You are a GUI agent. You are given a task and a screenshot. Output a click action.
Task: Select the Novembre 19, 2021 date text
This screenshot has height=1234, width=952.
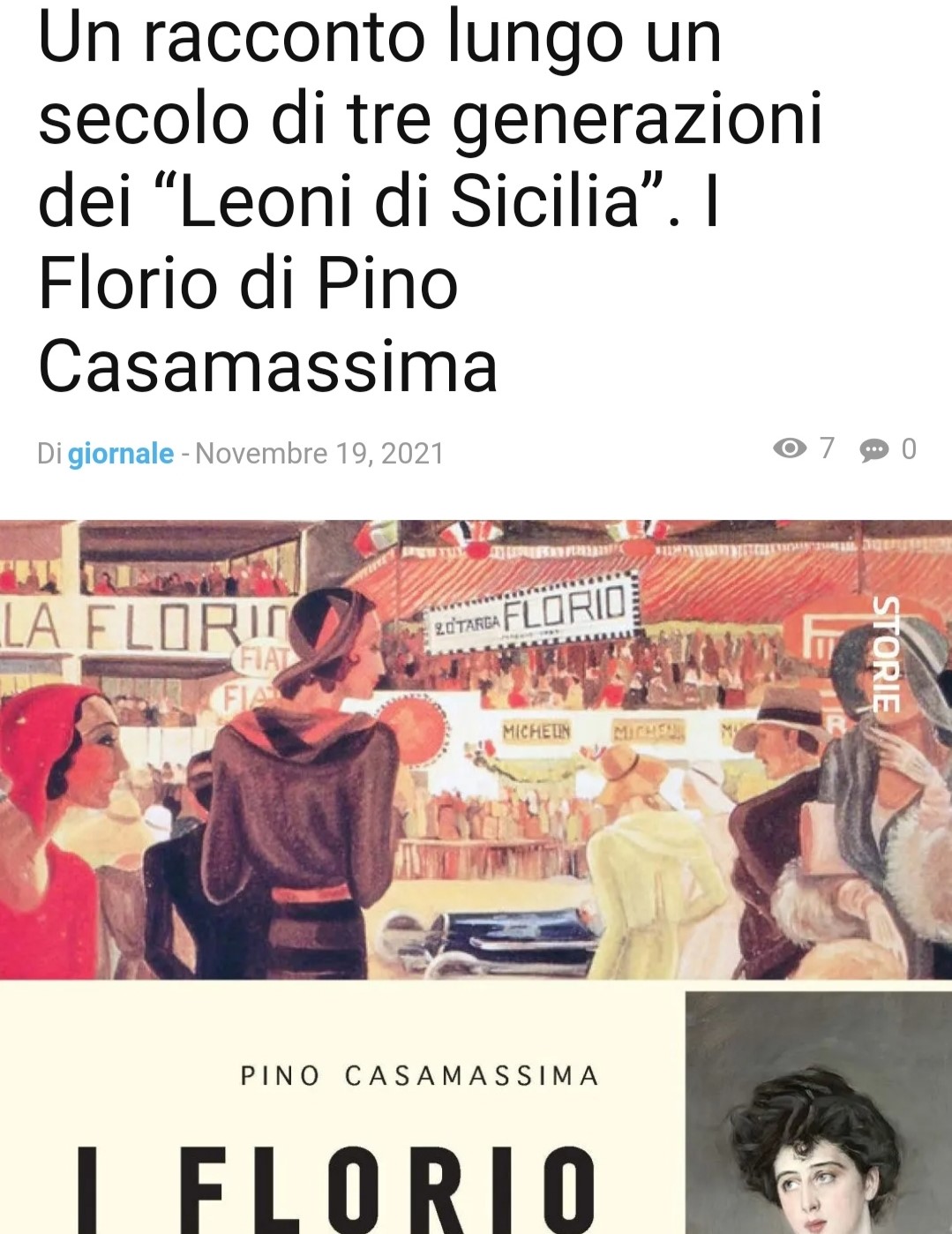(319, 454)
